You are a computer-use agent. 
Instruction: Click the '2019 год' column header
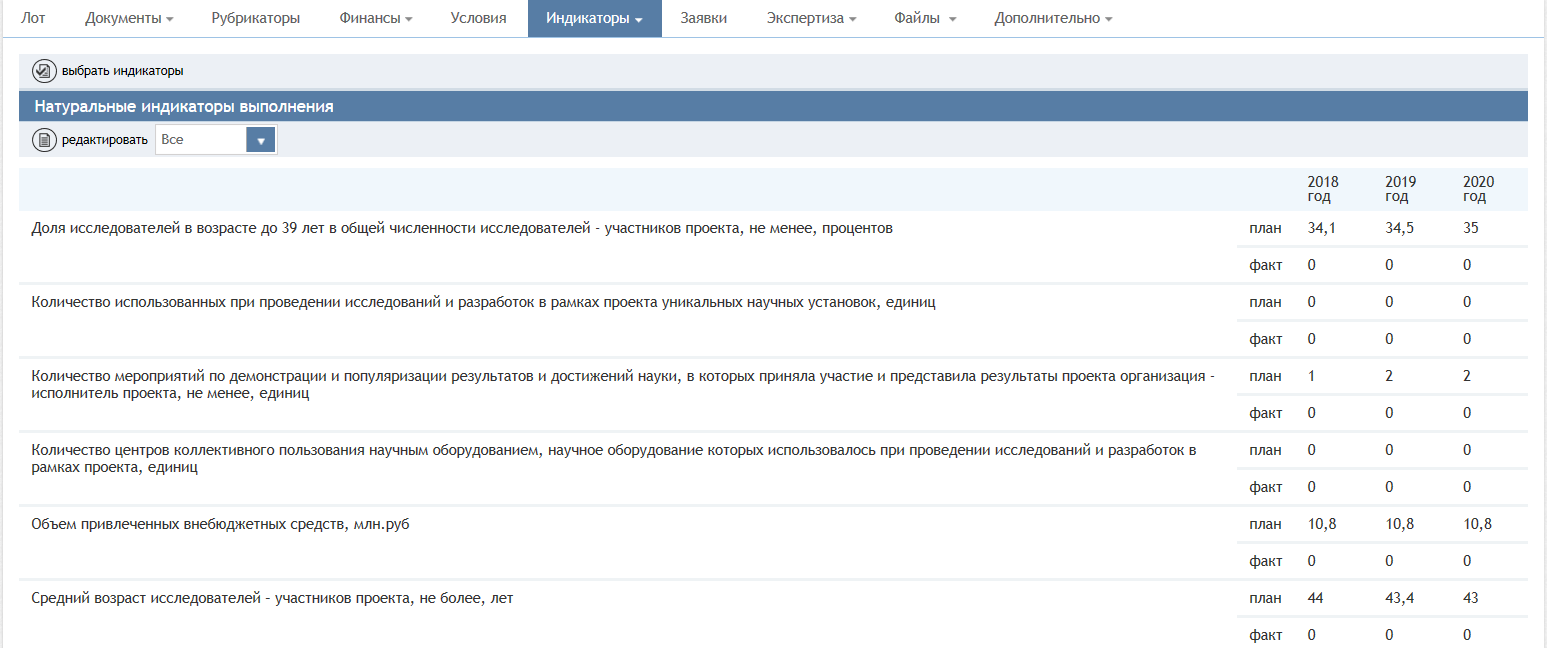pyautogui.click(x=1401, y=189)
